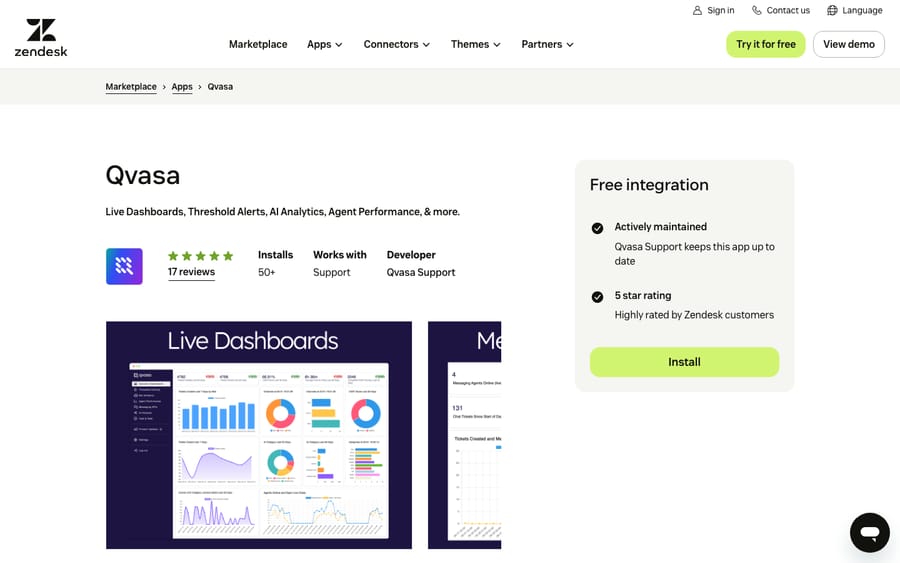
Task: Click 'Qvasa Support keeps this app up to date'
Action: [695, 254]
